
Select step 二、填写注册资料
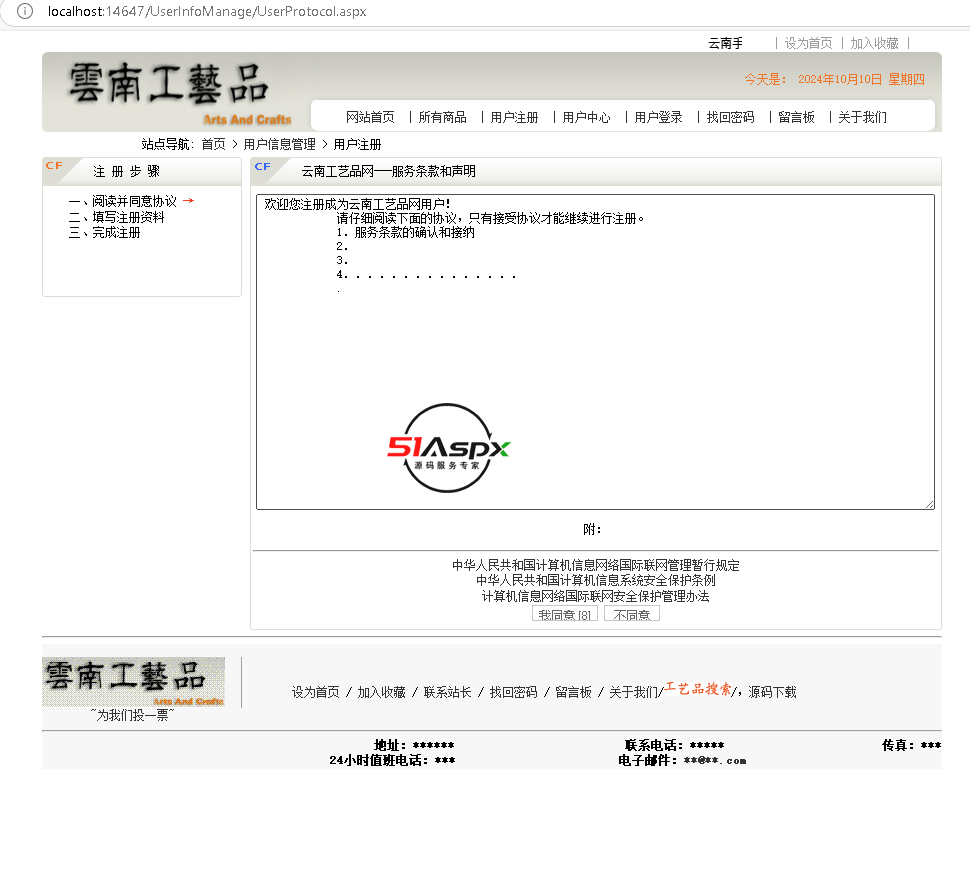116,217
